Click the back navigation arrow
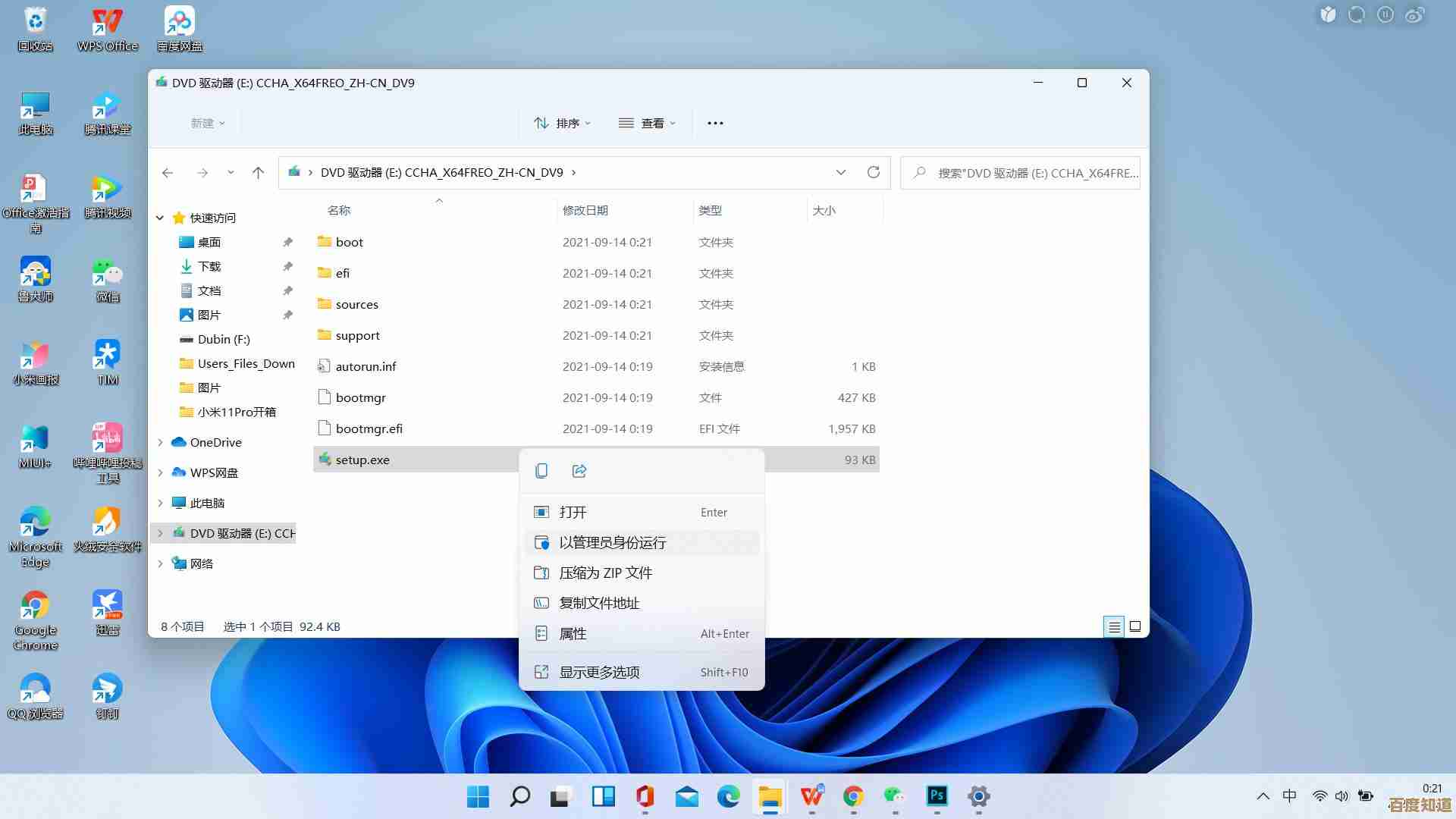 pyautogui.click(x=168, y=173)
